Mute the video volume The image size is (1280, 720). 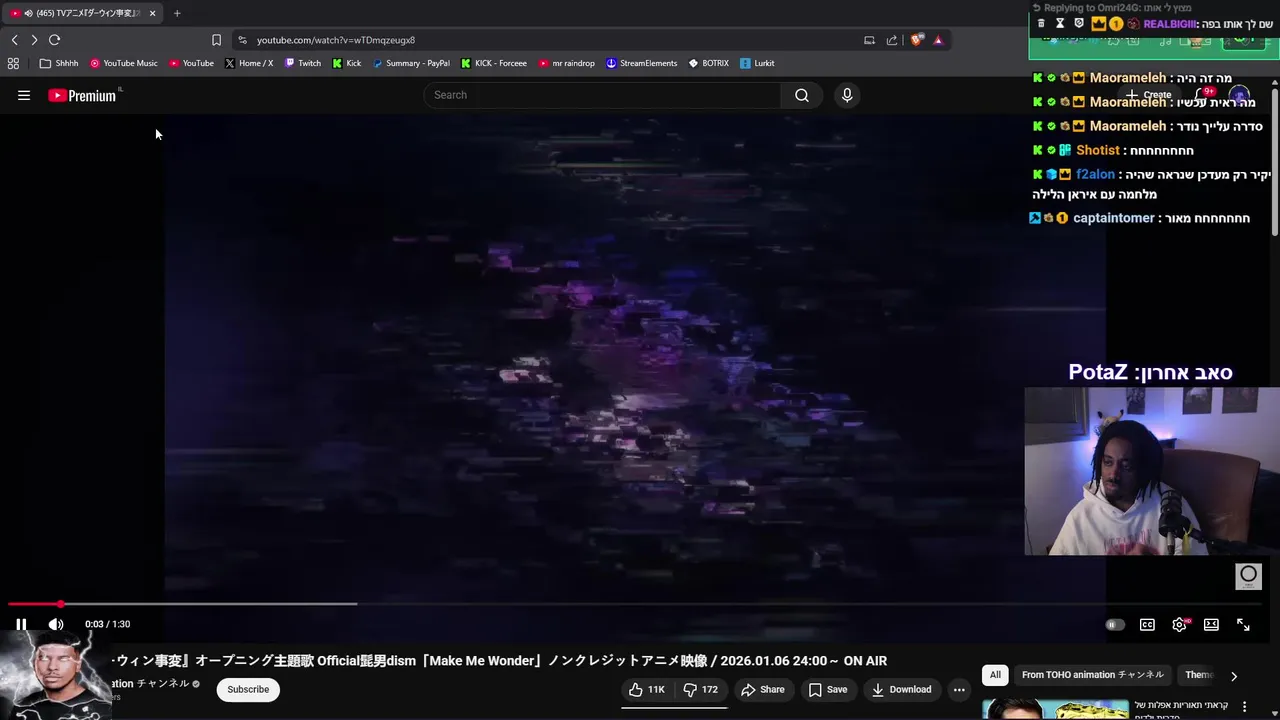tap(56, 624)
